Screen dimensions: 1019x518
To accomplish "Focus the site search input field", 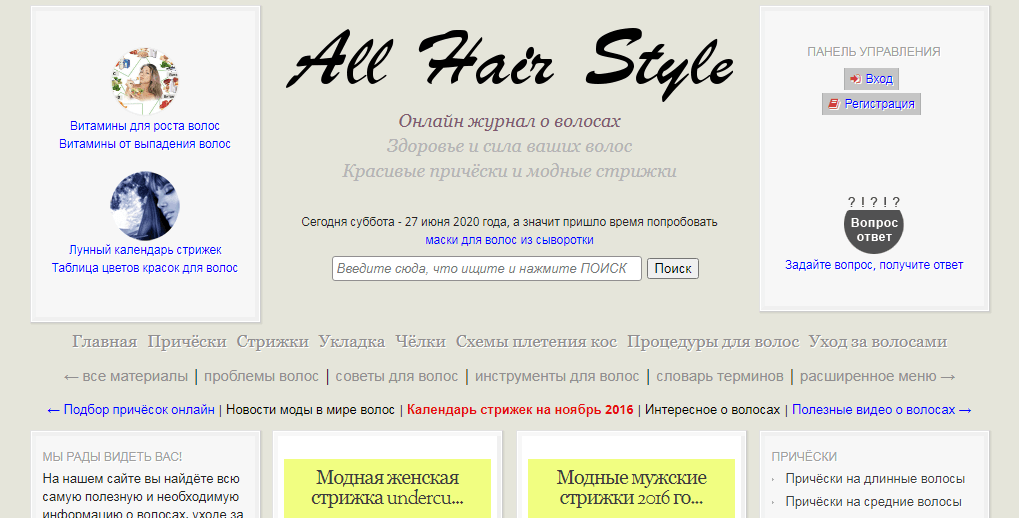I will [486, 269].
